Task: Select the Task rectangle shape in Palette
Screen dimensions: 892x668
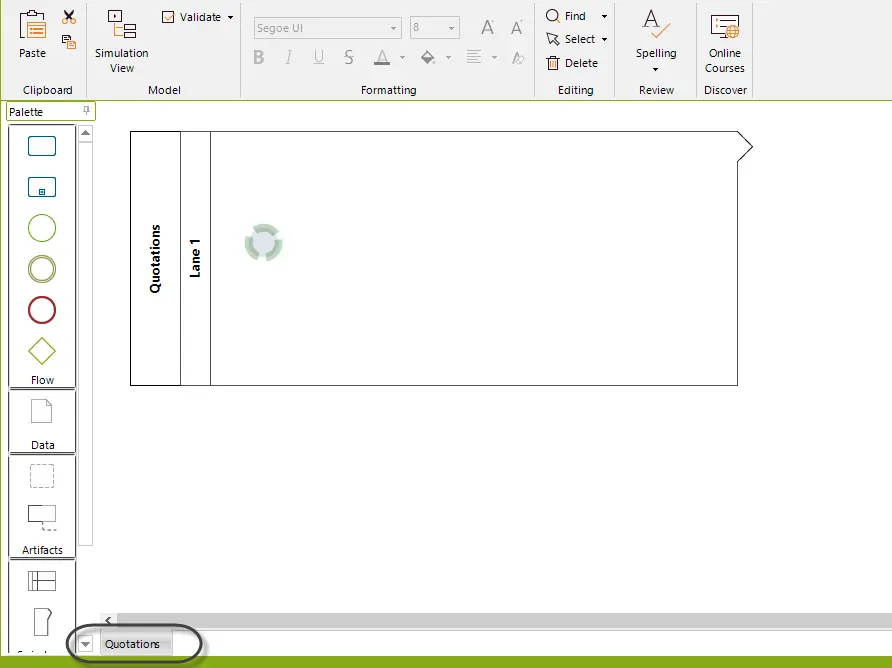Action: tap(42, 146)
